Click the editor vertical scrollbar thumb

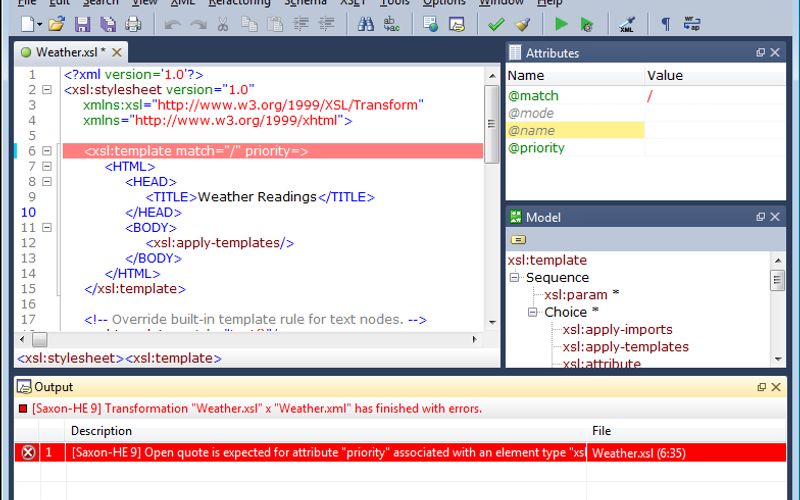pos(491,124)
